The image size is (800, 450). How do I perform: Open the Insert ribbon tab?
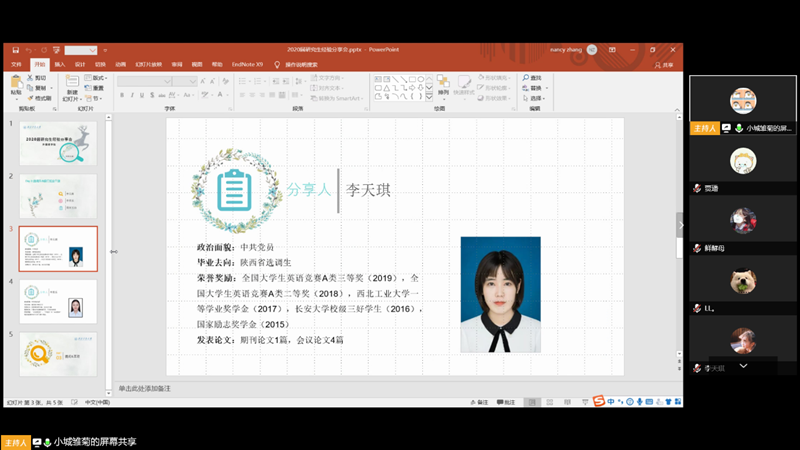pyautogui.click(x=60, y=64)
